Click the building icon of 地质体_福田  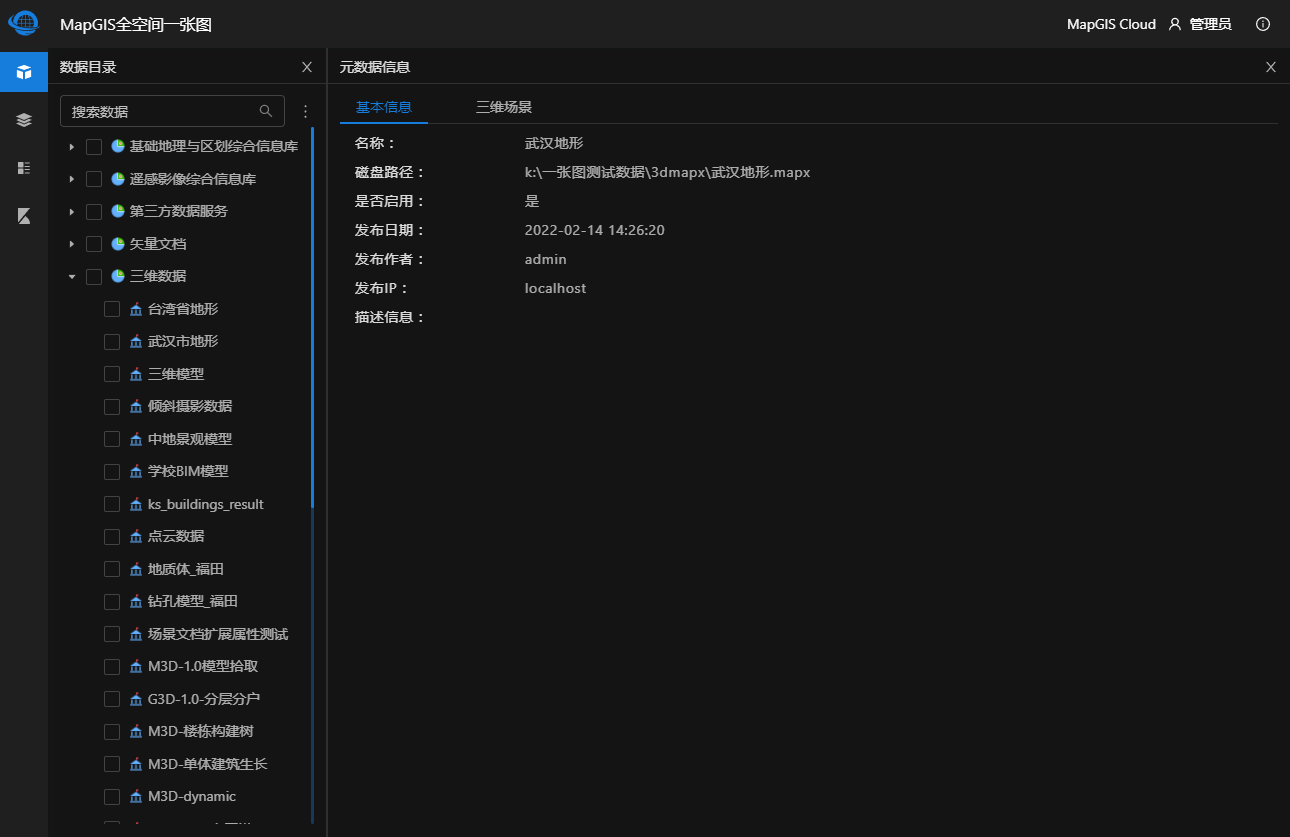[x=137, y=569]
